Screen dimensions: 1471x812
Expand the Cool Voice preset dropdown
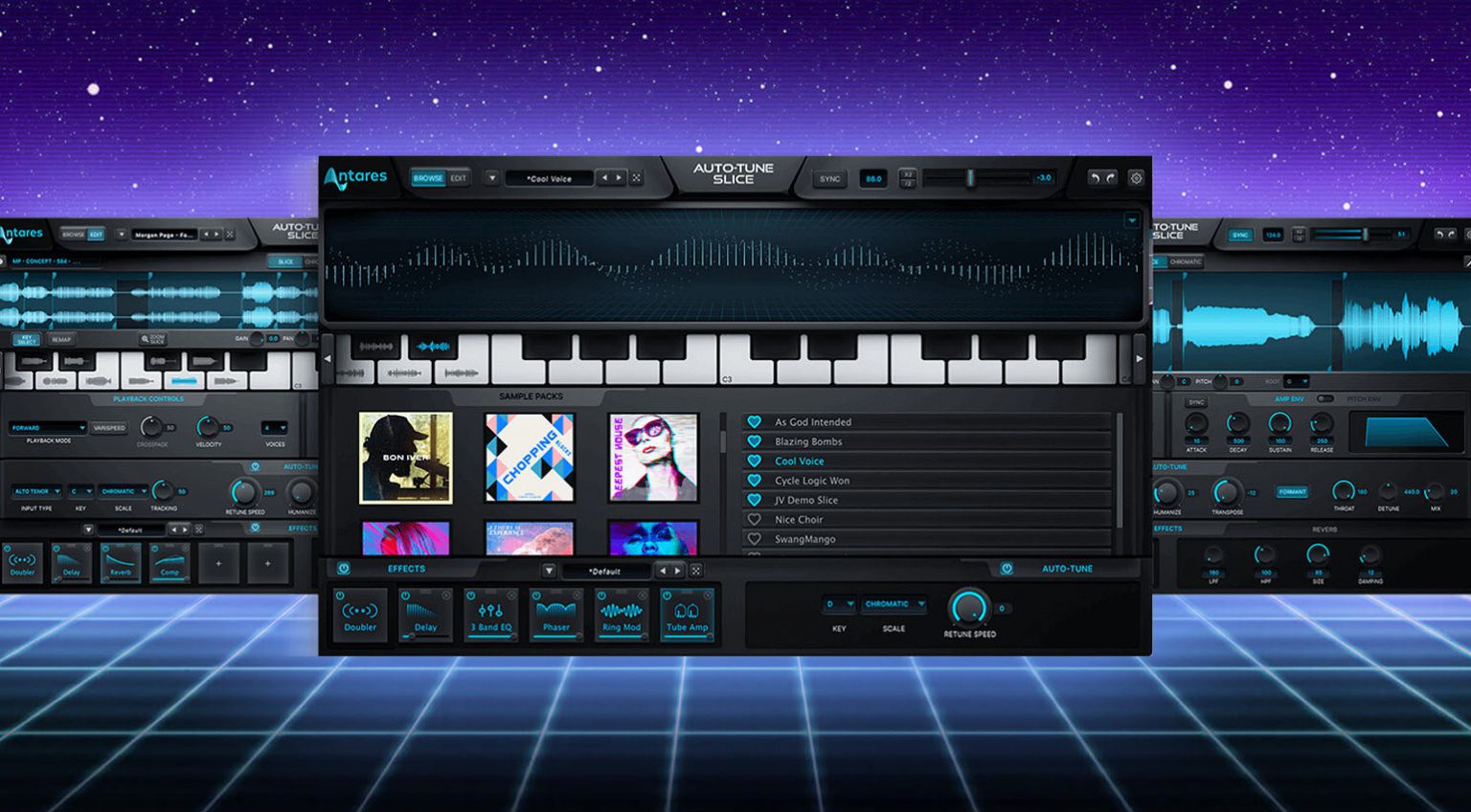tap(493, 178)
